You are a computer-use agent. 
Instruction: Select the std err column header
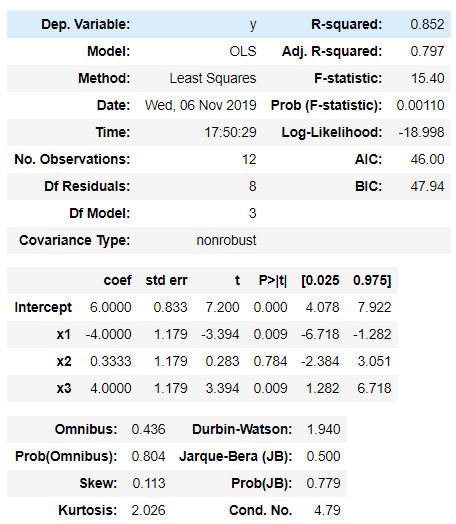[166, 280]
